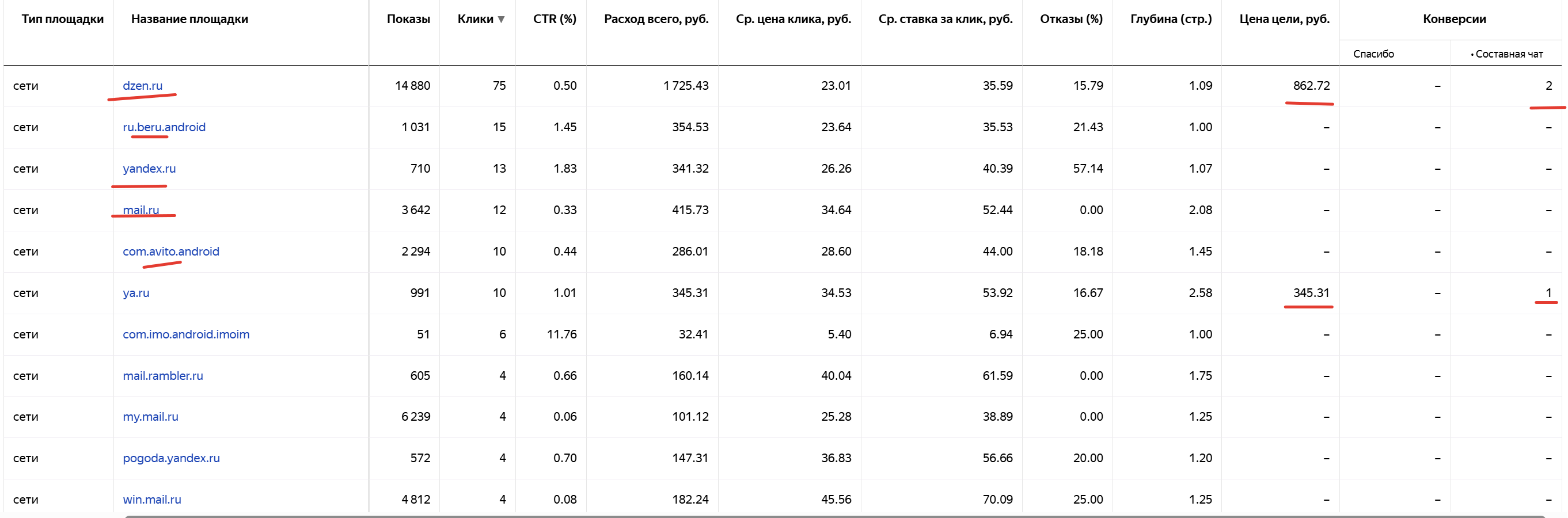This screenshot has width=1568, height=518.
Task: Sort by the Показы column header
Action: tap(408, 19)
